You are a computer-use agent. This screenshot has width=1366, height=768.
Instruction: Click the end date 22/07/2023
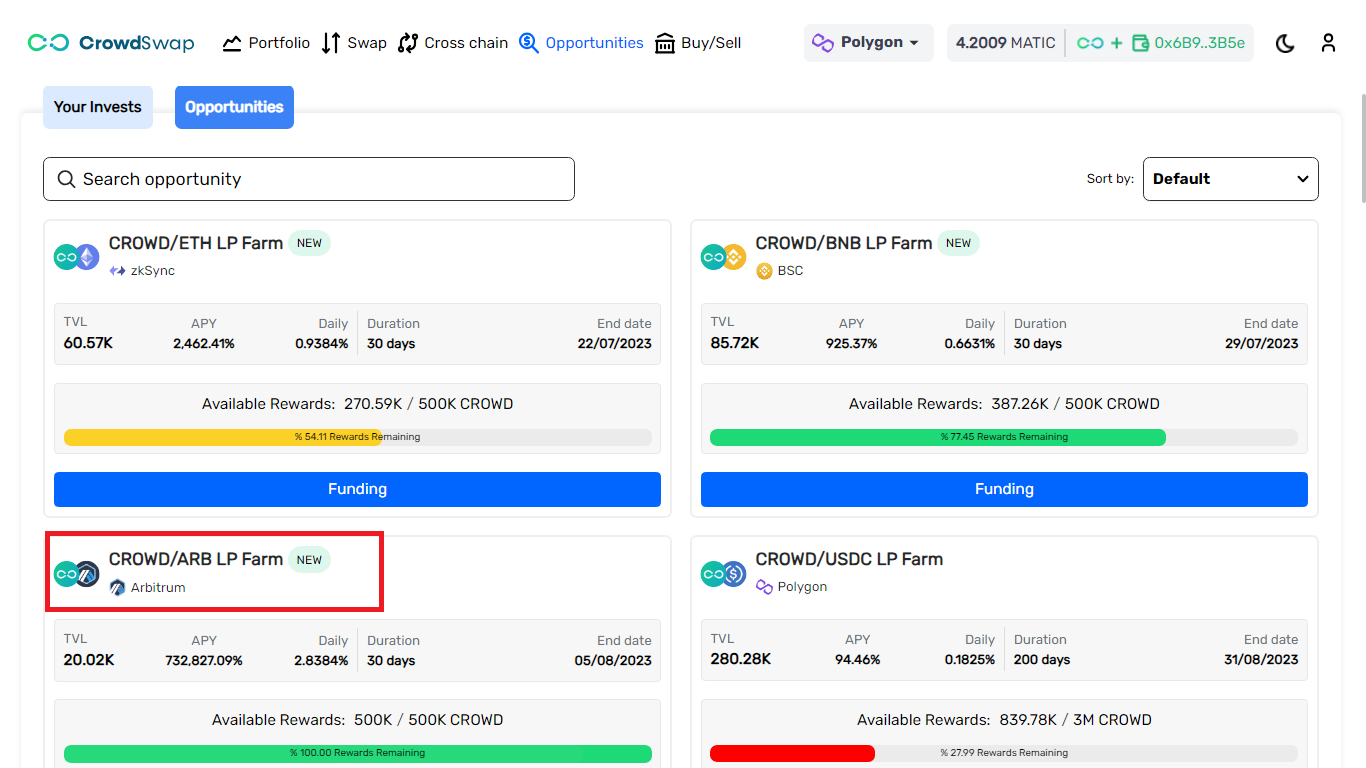point(614,344)
